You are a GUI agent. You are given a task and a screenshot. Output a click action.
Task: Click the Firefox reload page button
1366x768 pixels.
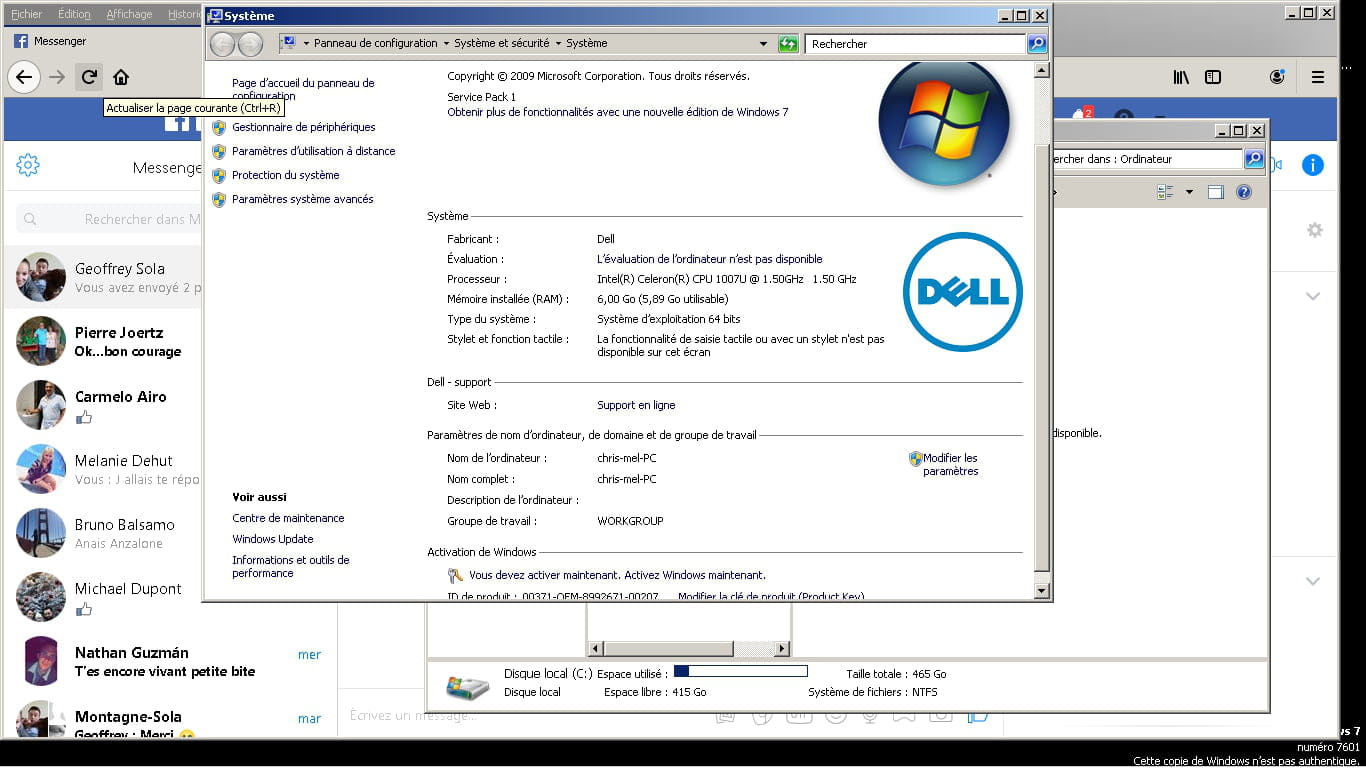[x=89, y=77]
